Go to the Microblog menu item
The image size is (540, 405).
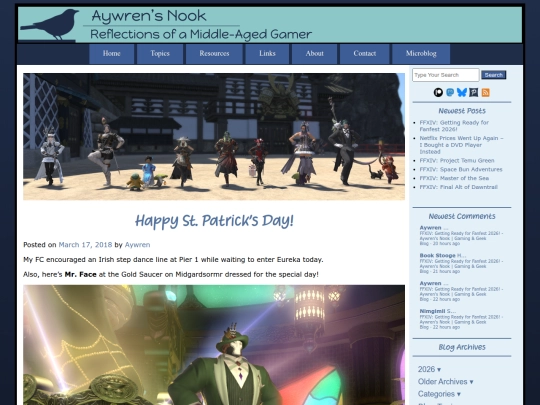421,54
